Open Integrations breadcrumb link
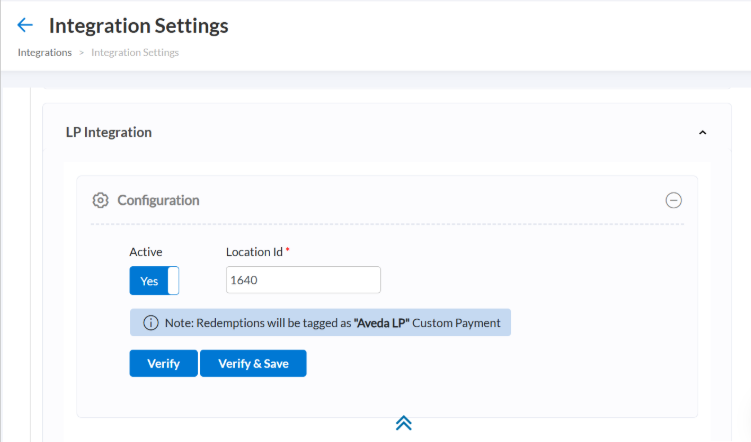The image size is (751, 442). point(44,53)
